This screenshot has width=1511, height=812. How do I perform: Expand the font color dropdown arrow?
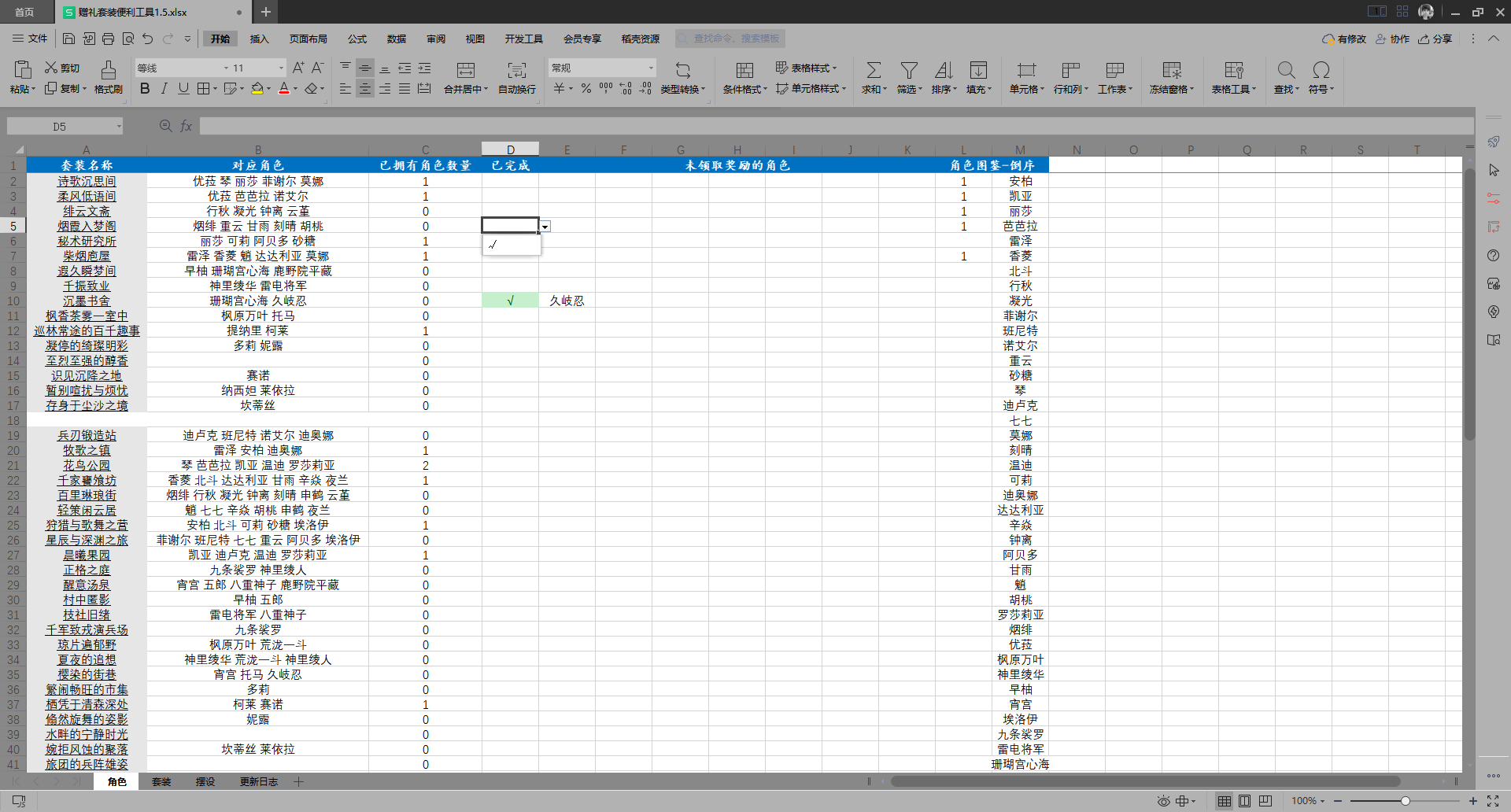[x=296, y=89]
